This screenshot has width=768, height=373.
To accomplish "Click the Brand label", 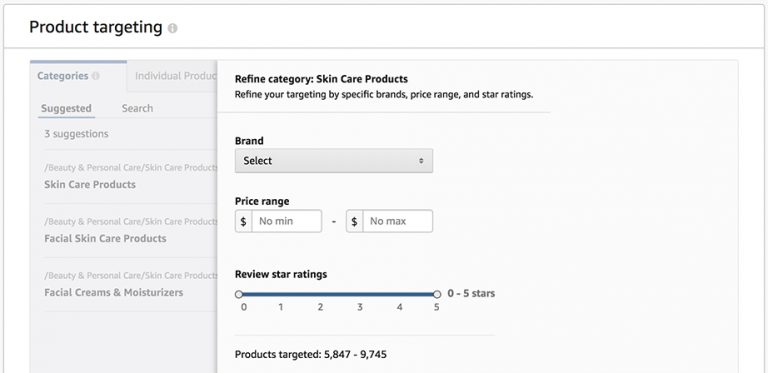I will pyautogui.click(x=249, y=141).
